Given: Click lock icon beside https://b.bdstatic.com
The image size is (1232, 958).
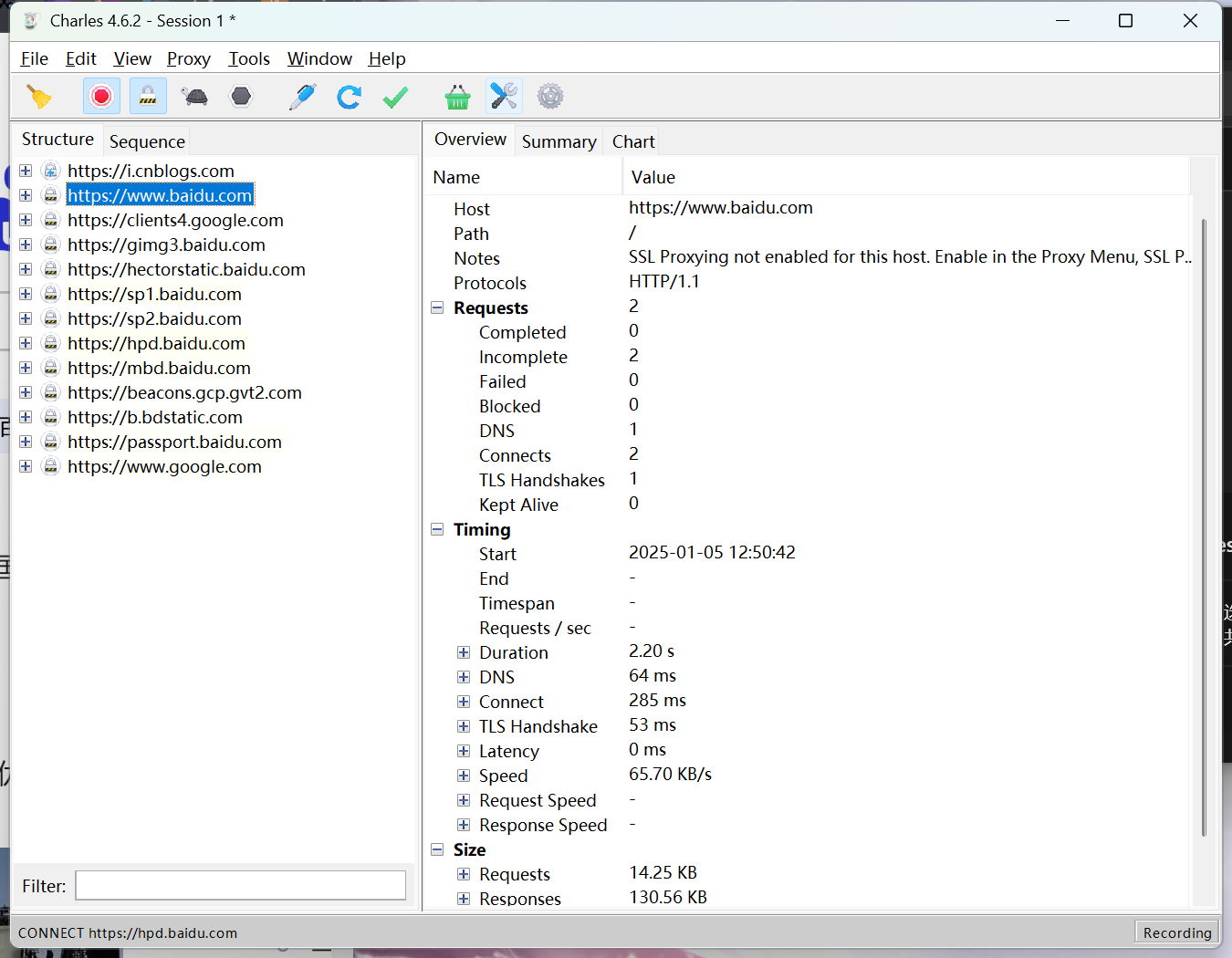Looking at the screenshot, I should (x=51, y=417).
